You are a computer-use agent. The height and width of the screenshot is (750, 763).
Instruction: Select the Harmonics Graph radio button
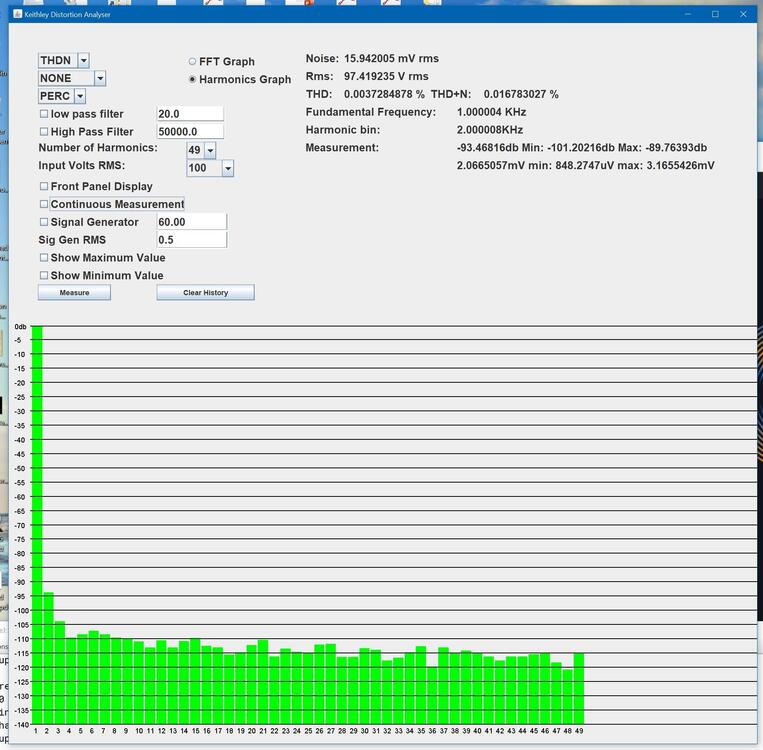tap(193, 79)
